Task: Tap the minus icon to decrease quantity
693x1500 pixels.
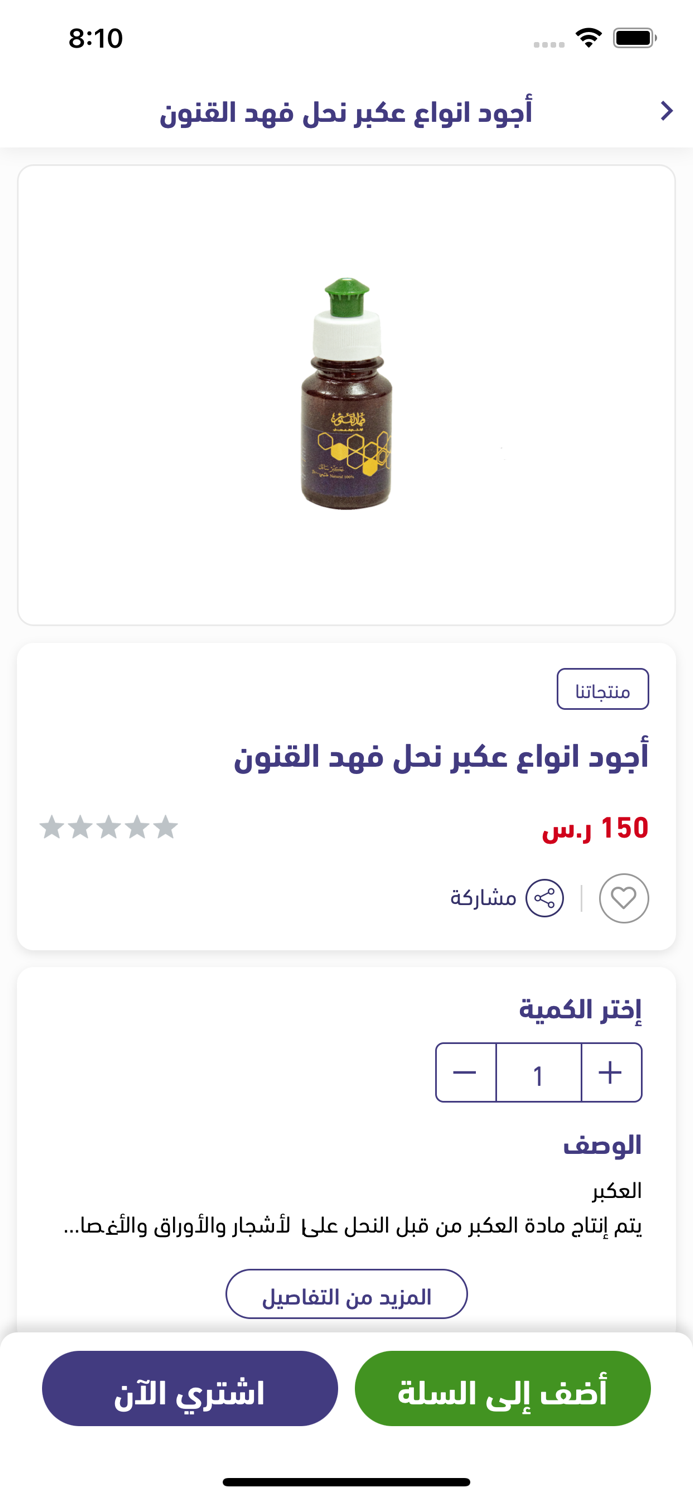Action: [465, 1072]
